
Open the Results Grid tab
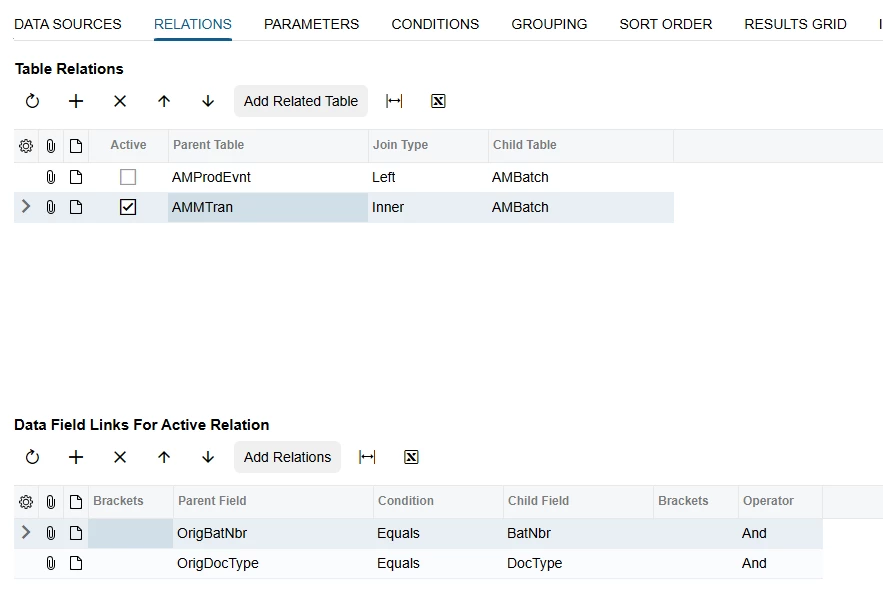(795, 24)
